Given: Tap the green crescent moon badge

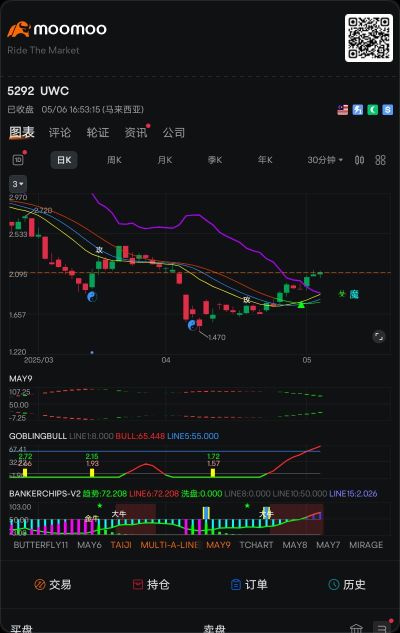Looking at the screenshot, I should click(373, 110).
